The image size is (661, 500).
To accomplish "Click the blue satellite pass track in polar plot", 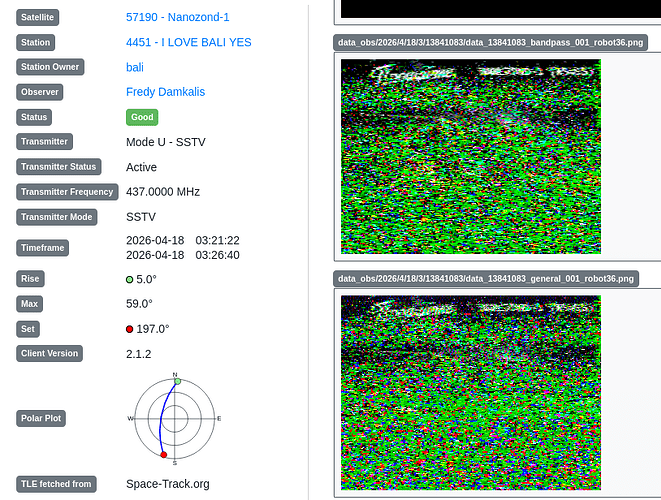I will click(x=161, y=417).
